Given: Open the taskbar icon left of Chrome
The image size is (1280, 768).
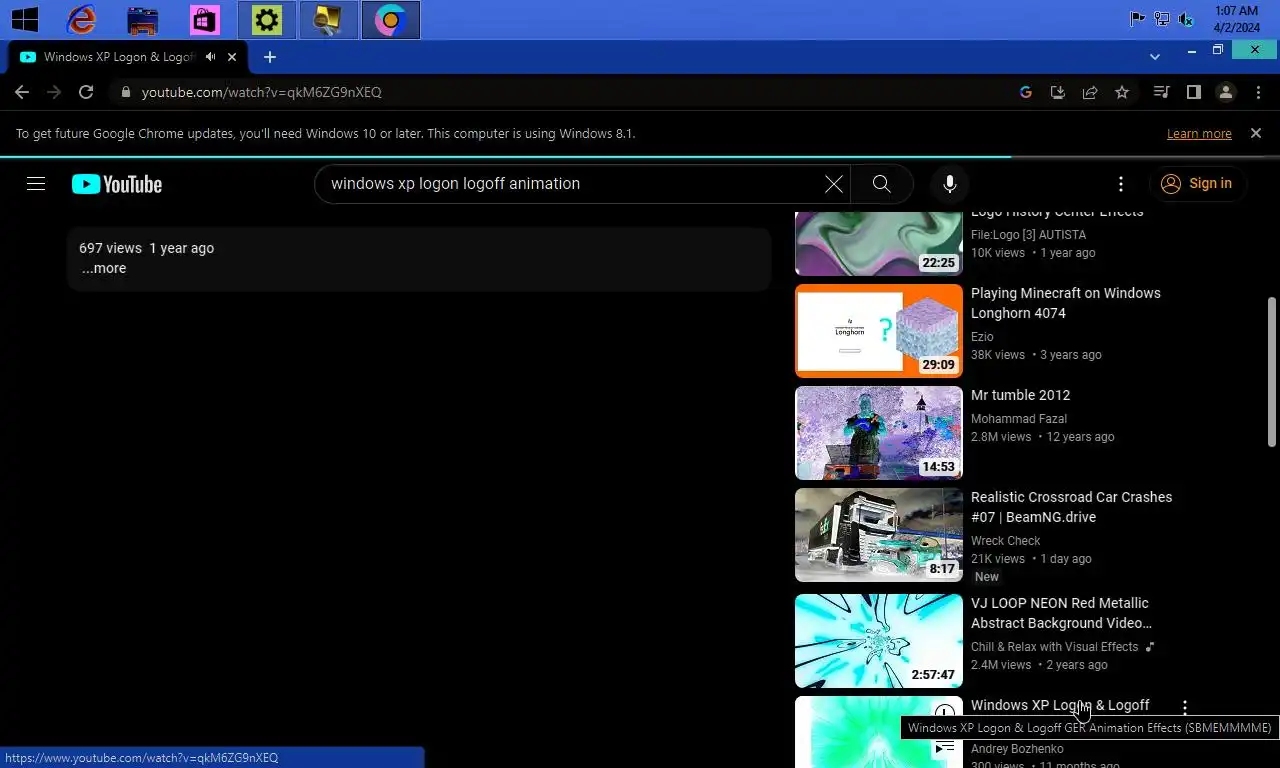Looking at the screenshot, I should pyautogui.click(x=328, y=19).
